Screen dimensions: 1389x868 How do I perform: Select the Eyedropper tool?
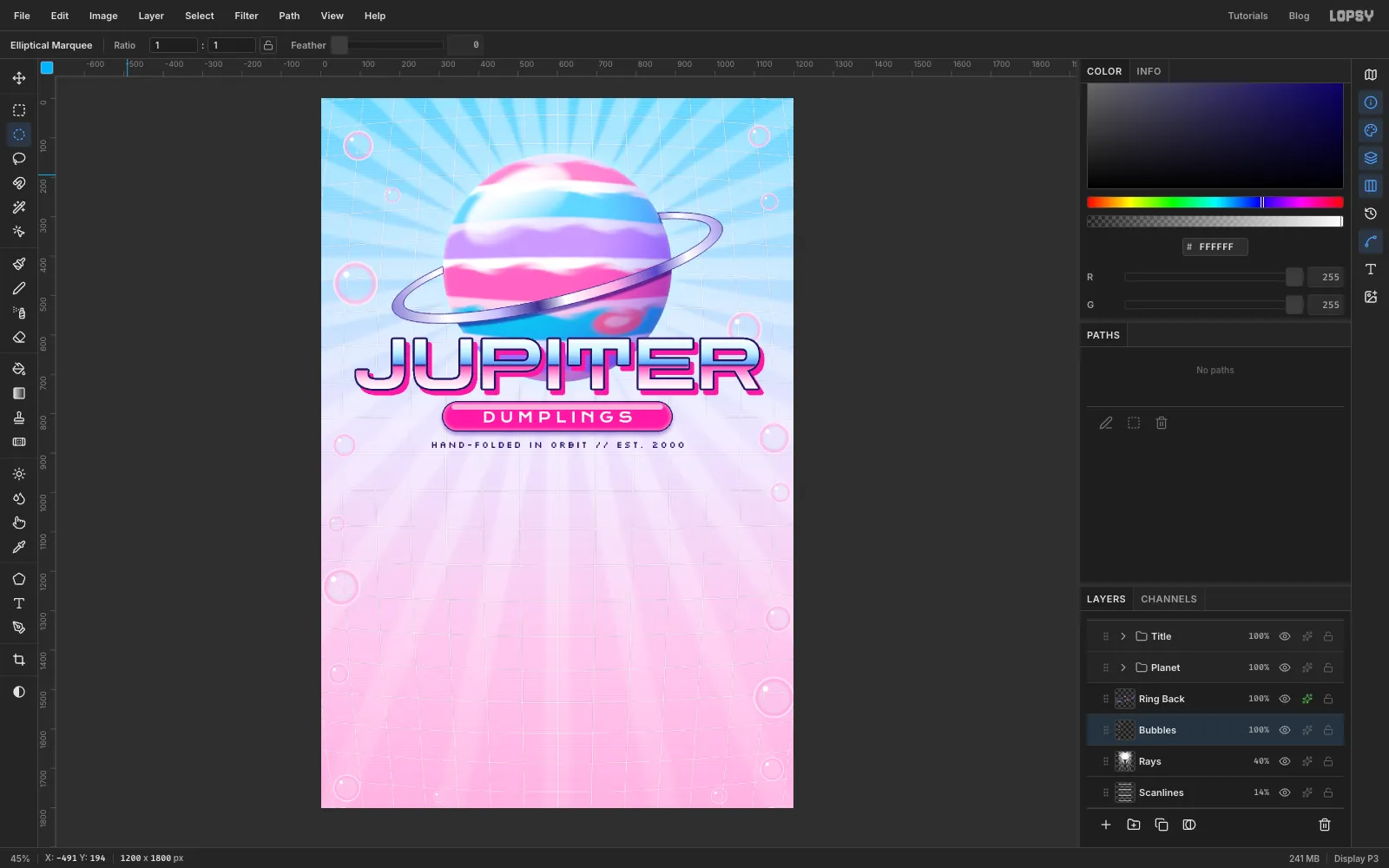(x=19, y=547)
